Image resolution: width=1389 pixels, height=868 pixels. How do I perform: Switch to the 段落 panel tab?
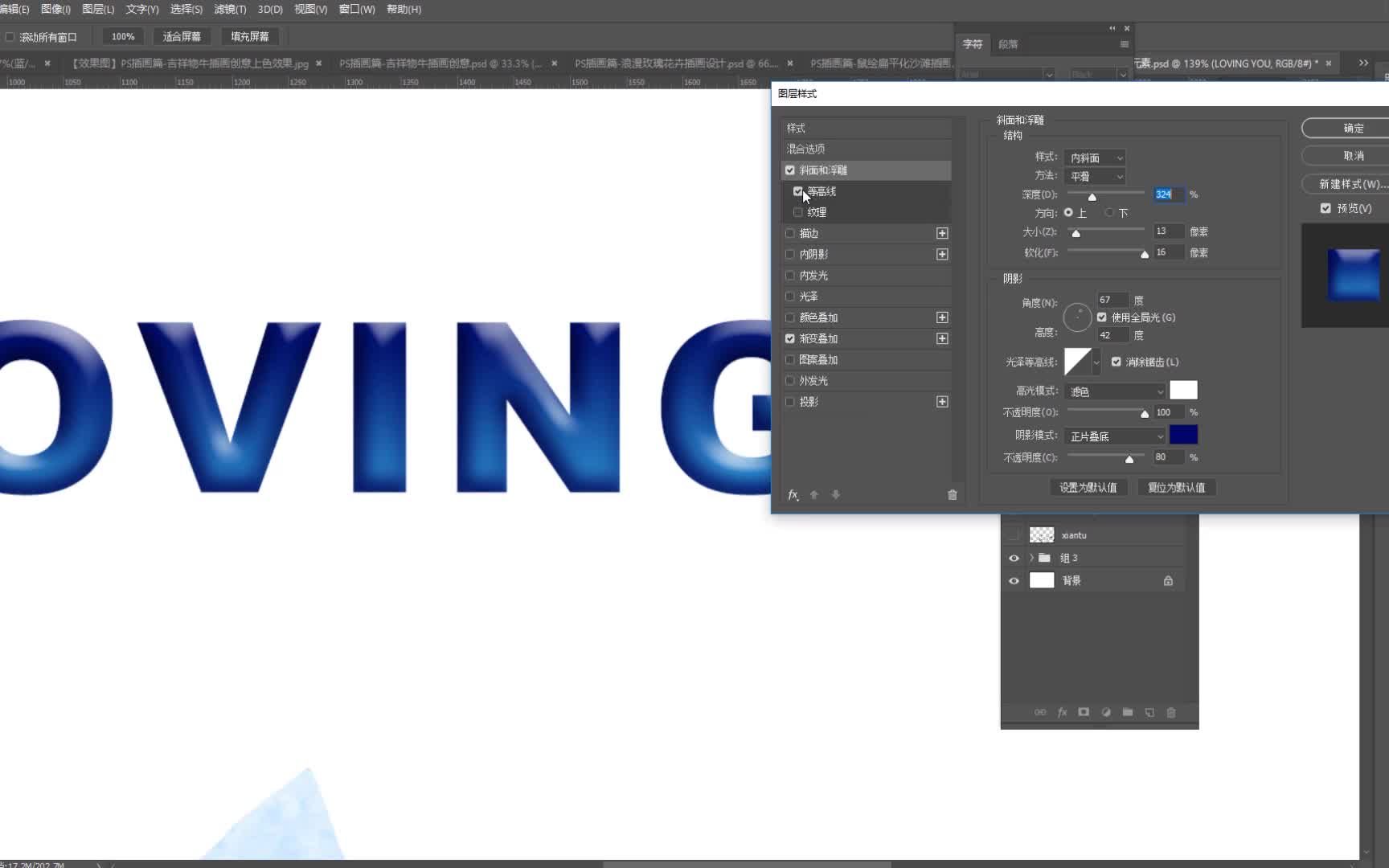pyautogui.click(x=1008, y=44)
